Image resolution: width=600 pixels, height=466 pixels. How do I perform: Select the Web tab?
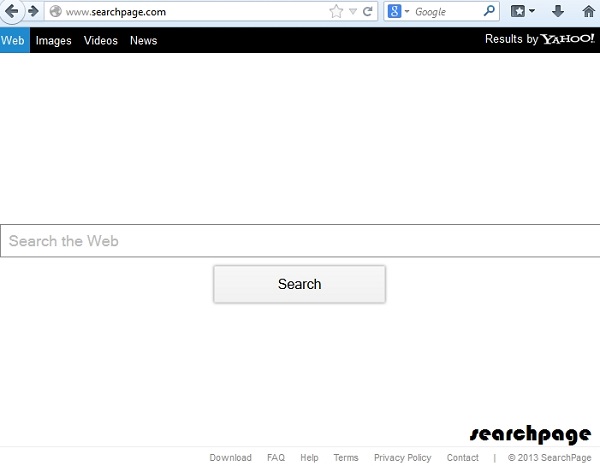pos(13,41)
